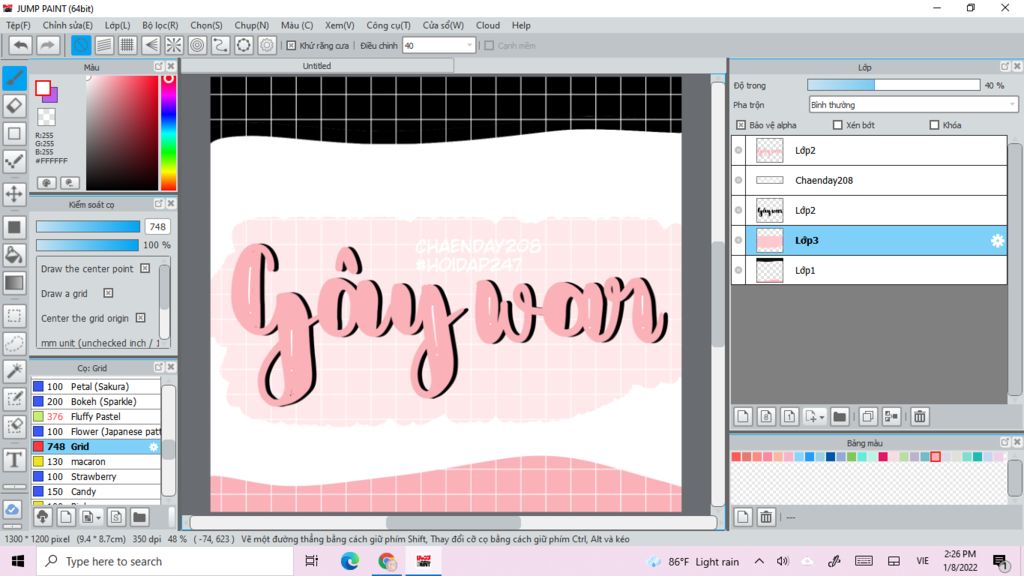This screenshot has width=1024, height=576.
Task: Select the Petal (Sakura) brush
Action: 96,387
